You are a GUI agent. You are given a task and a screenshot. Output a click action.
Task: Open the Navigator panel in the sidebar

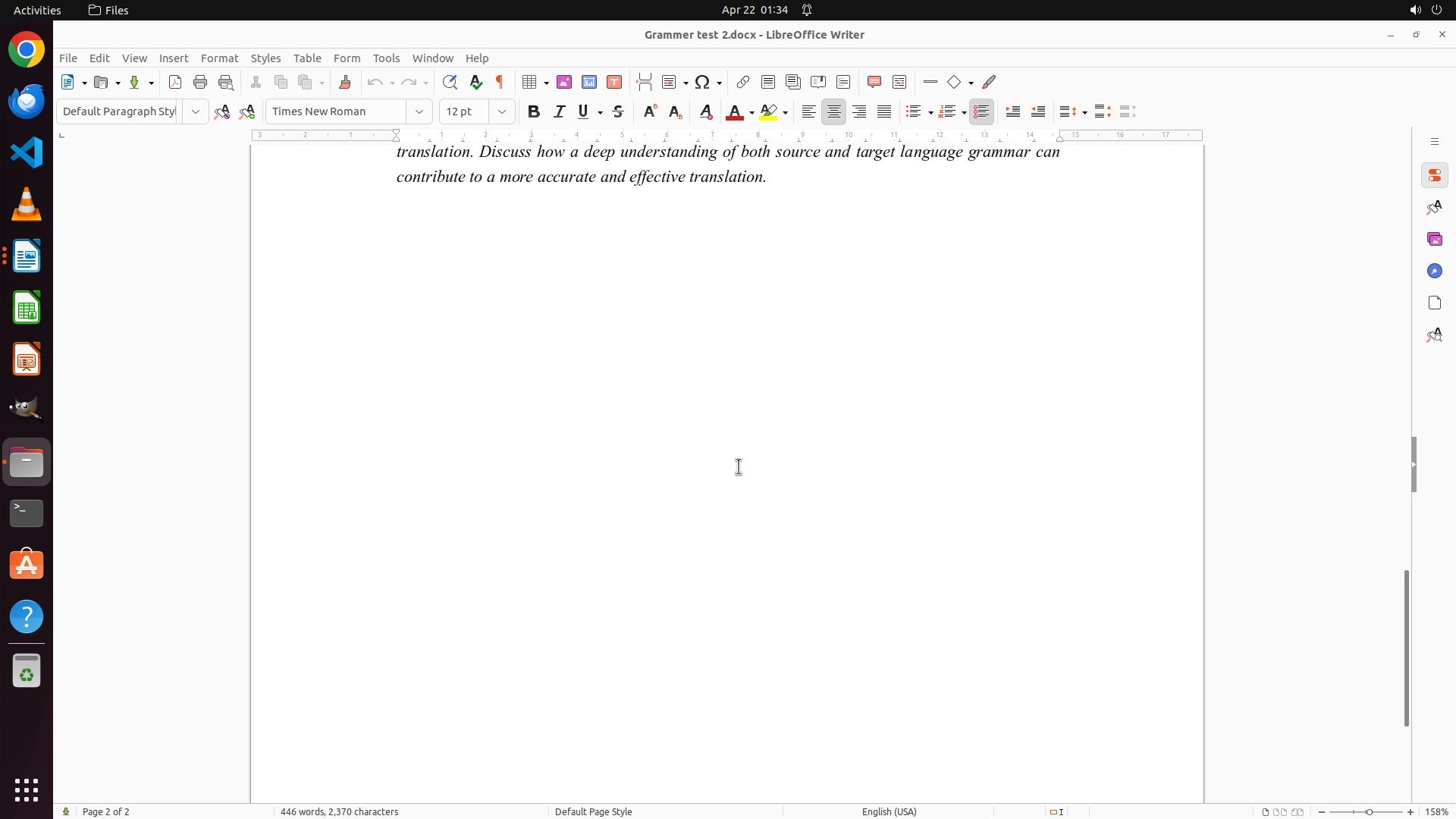tap(1434, 271)
